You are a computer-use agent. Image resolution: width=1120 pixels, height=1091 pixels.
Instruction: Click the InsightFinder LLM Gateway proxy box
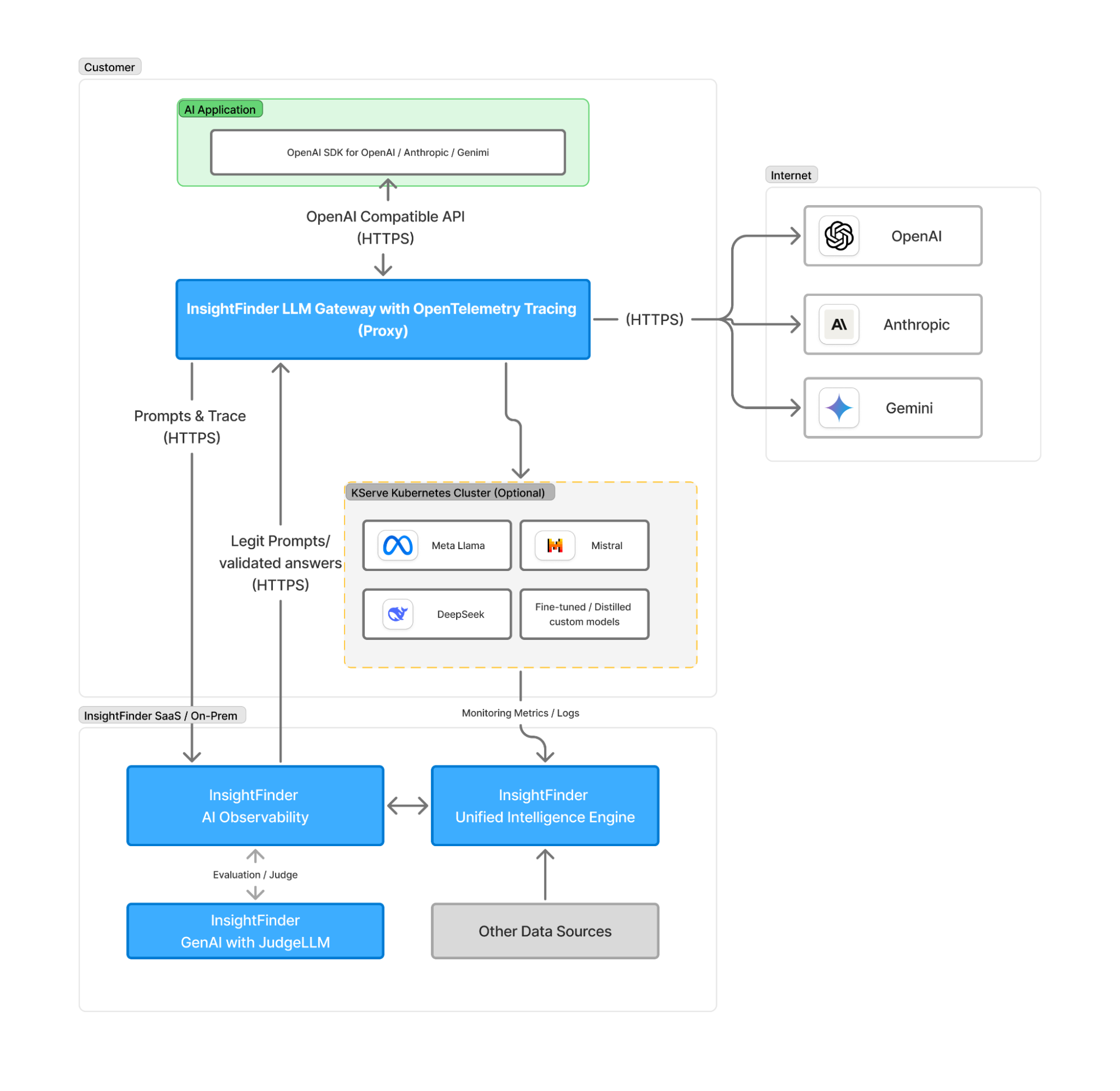(383, 320)
